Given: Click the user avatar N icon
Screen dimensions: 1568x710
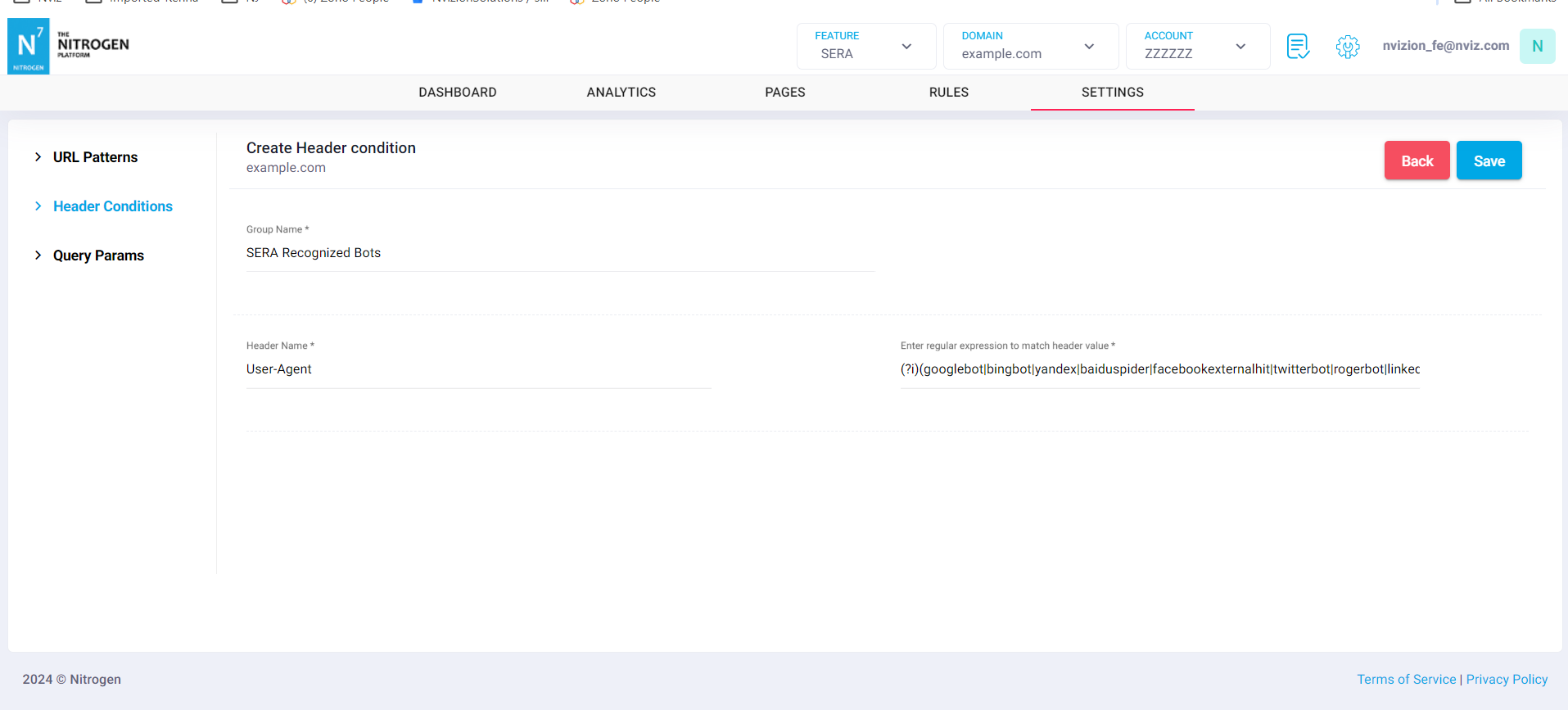Looking at the screenshot, I should pyautogui.click(x=1537, y=46).
